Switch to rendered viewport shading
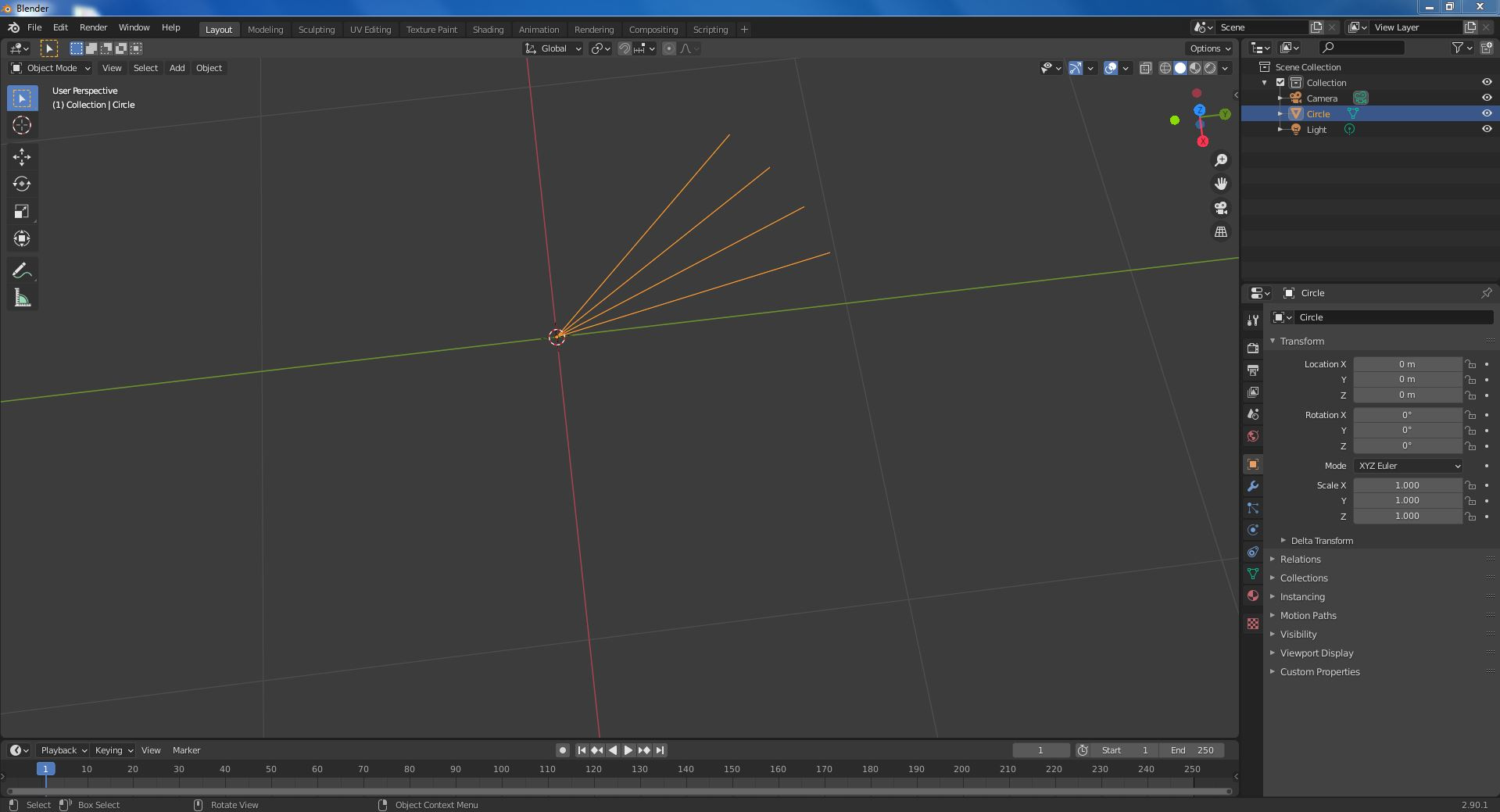The height and width of the screenshot is (812, 1500). pos(1210,68)
